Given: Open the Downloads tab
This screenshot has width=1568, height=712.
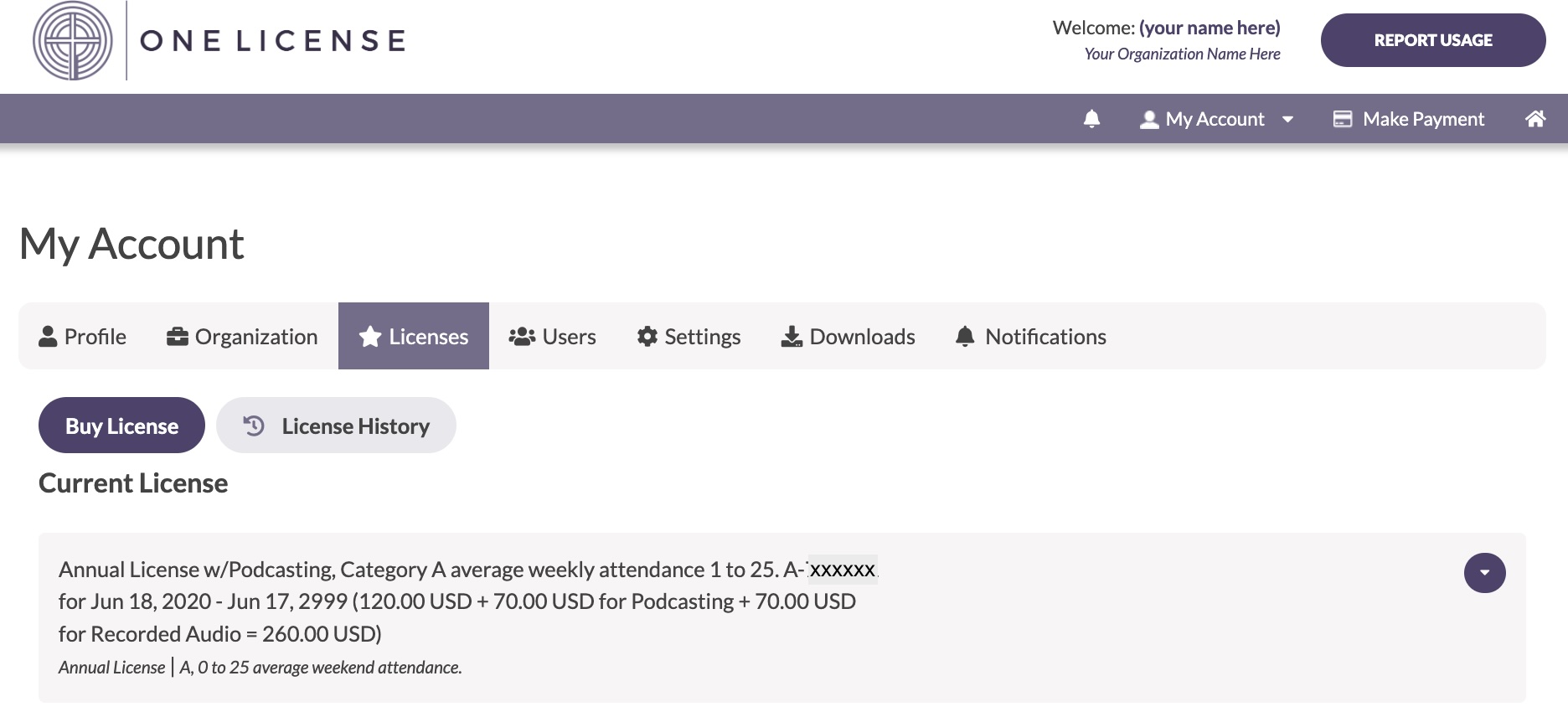Looking at the screenshot, I should pos(848,336).
